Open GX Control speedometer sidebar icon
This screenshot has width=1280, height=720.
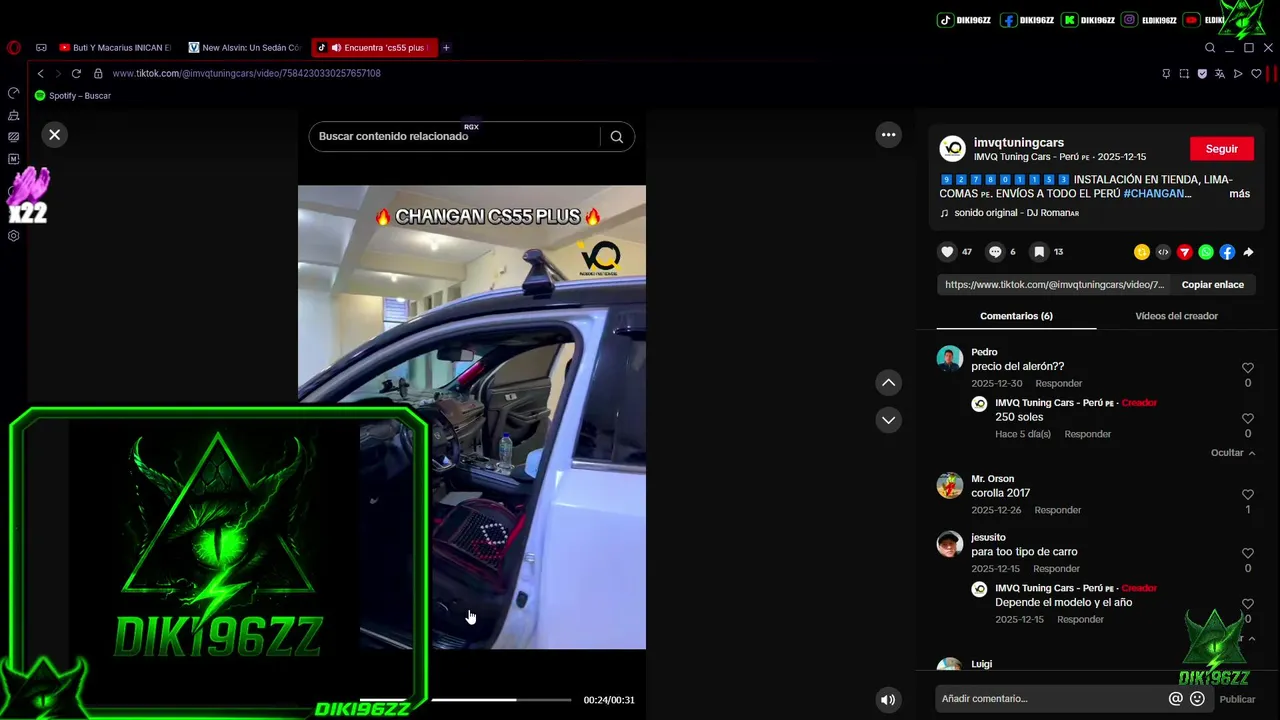(x=13, y=93)
